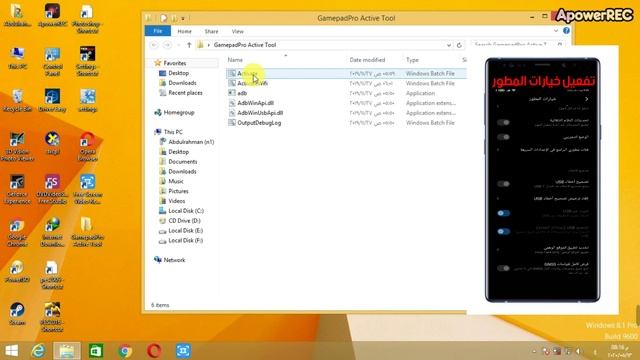Expand address bar previous locations dropdown

tap(449, 45)
